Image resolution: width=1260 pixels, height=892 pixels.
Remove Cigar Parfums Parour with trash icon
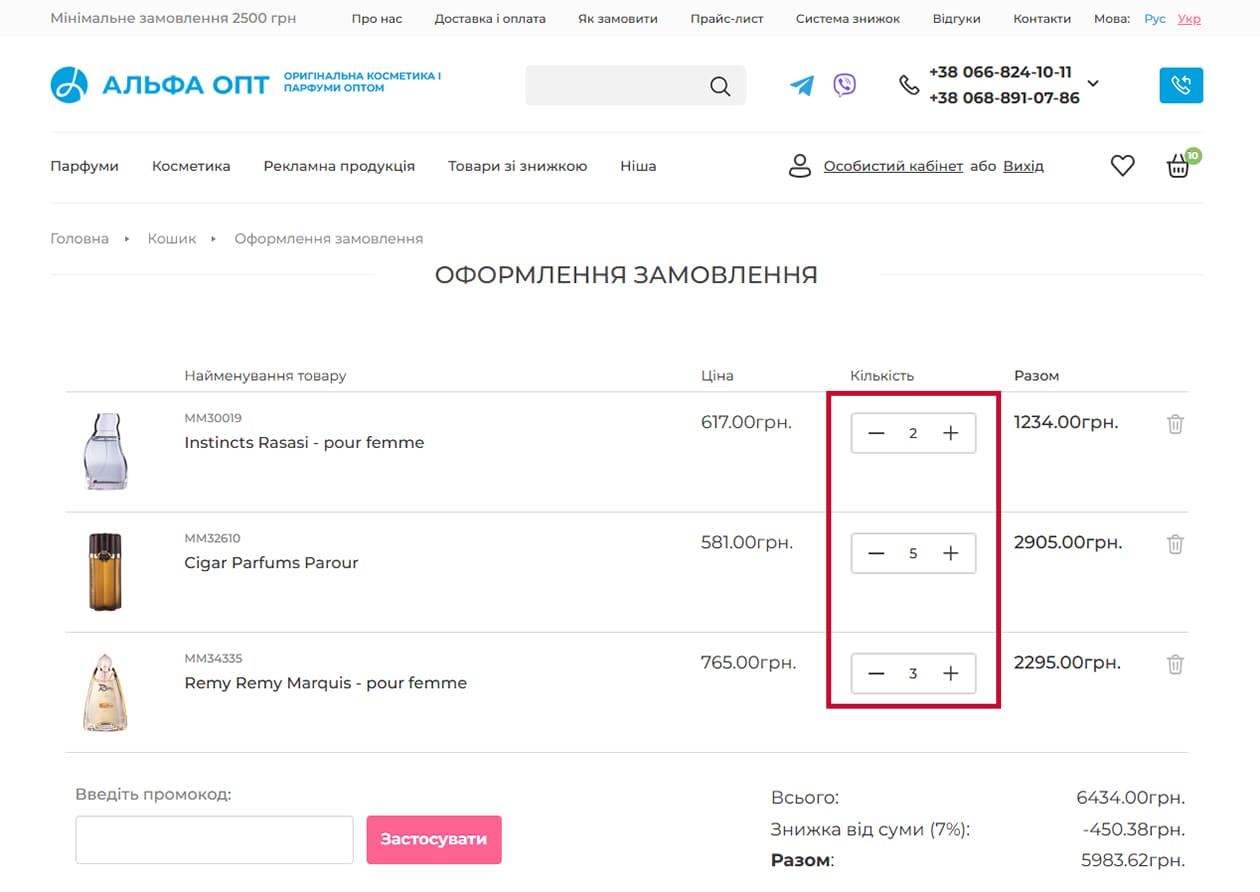click(x=1175, y=544)
